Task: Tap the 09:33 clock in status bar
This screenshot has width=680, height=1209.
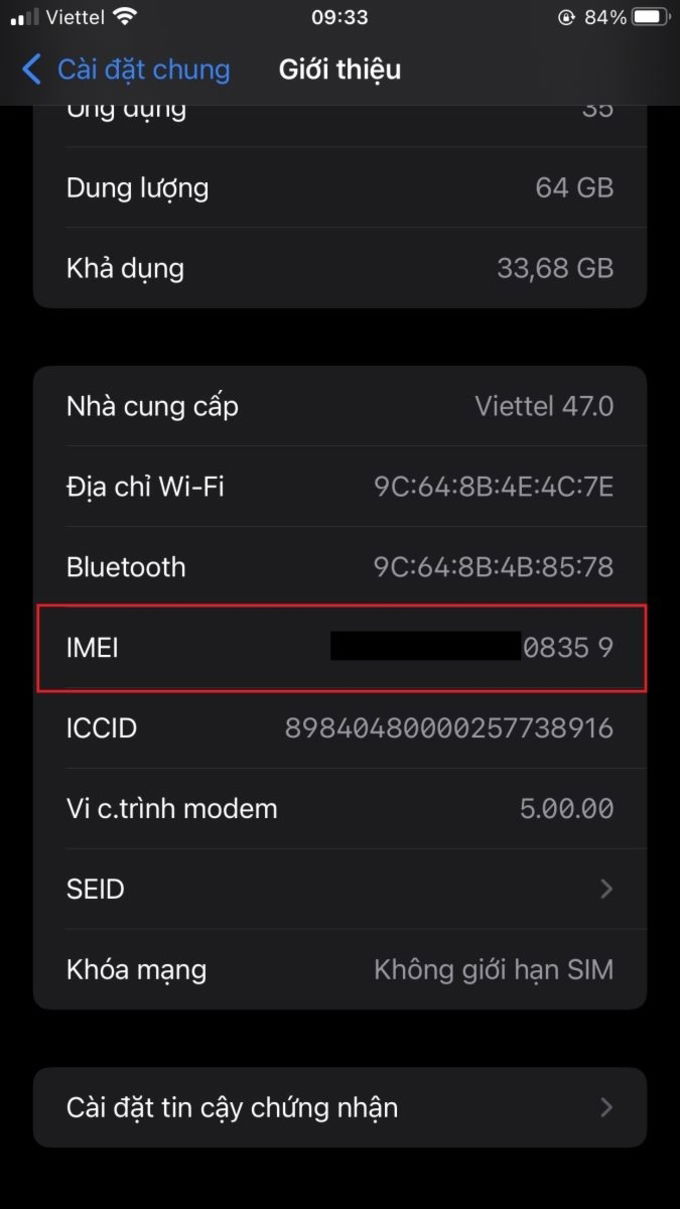Action: point(339,17)
